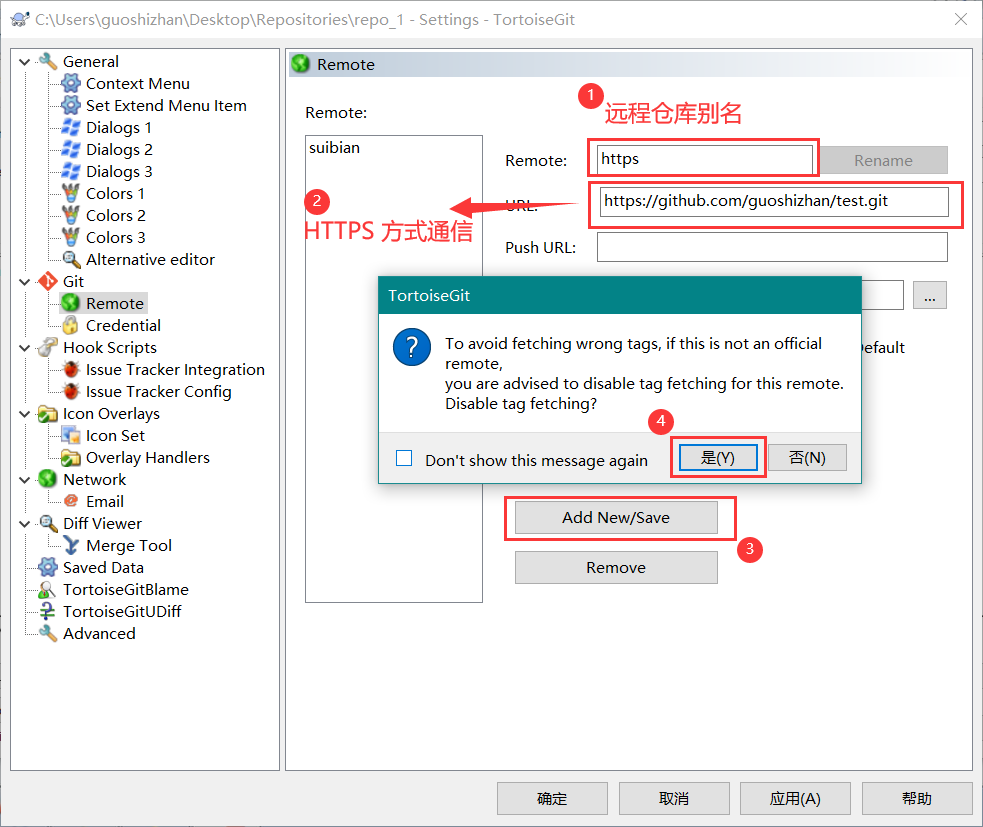Collapse the Git tree node

click(25, 282)
